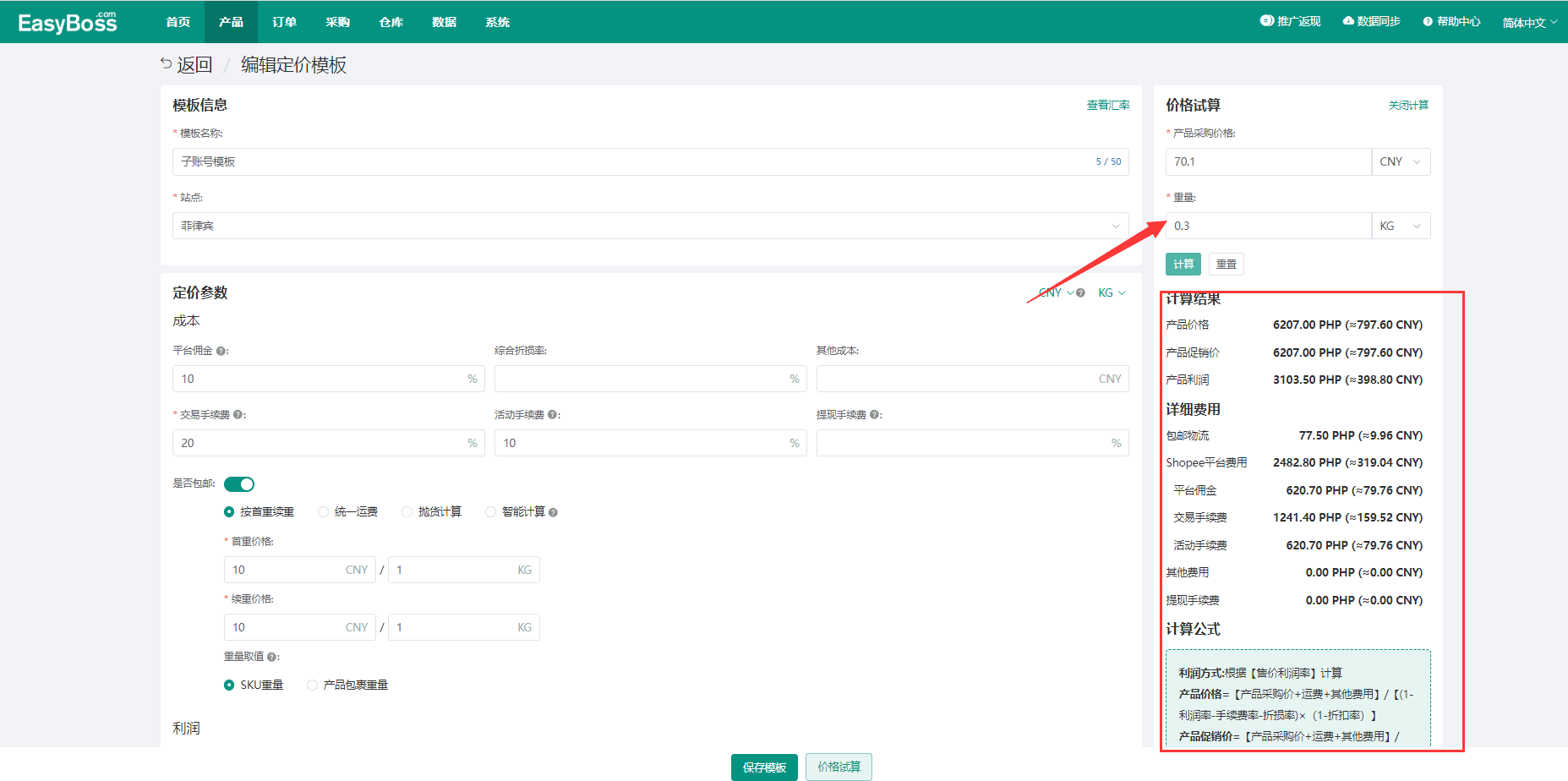The image size is (1568, 781).
Task: Click 保存模板 button
Action: coord(764,767)
